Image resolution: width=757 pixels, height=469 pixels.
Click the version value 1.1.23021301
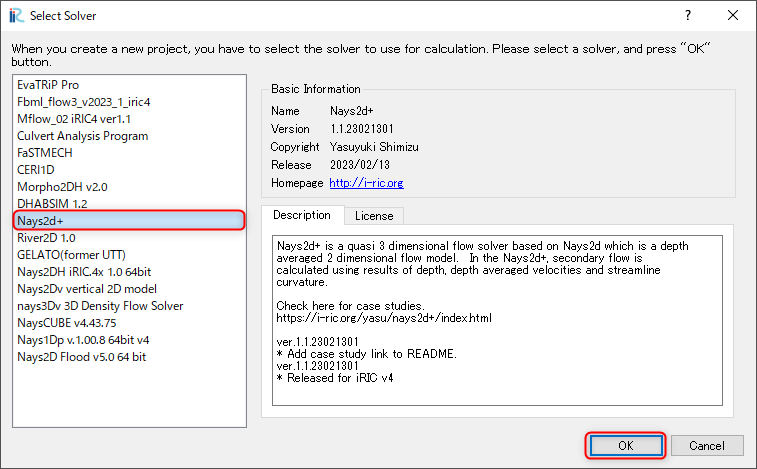pos(362,129)
